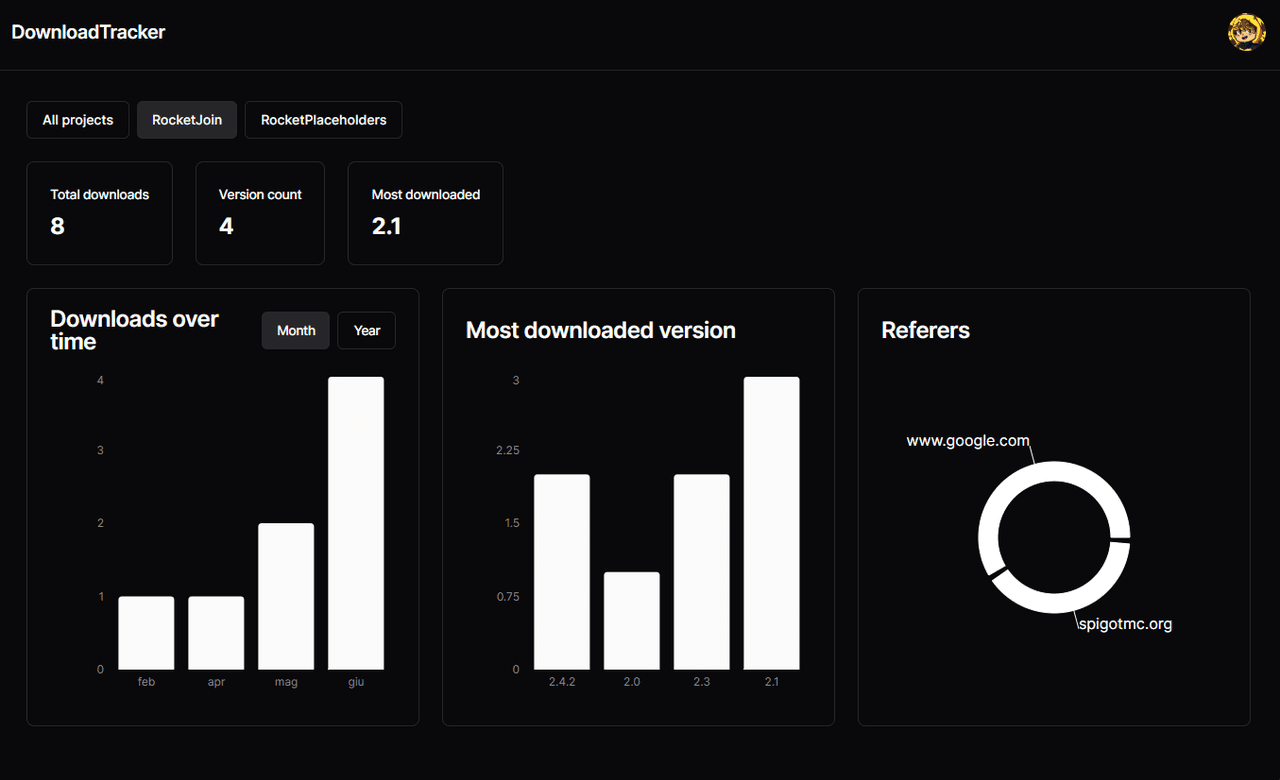
Task: Toggle downloads chart to Year view
Action: coord(366,331)
